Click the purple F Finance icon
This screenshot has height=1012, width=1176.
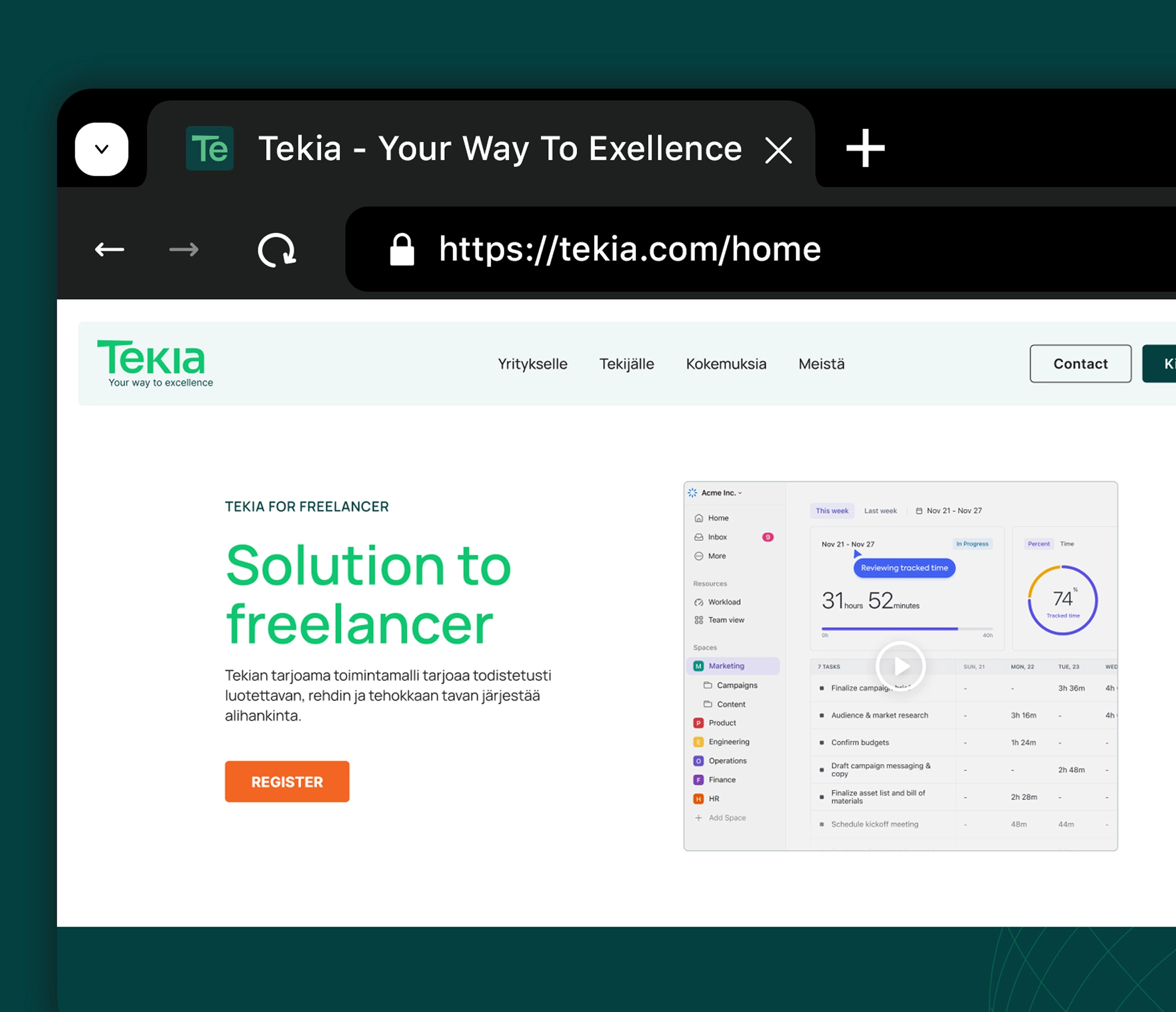click(x=699, y=780)
